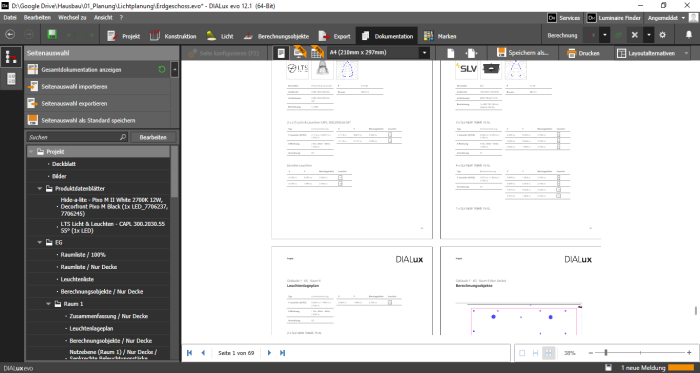The width and height of the screenshot is (700, 373).
Task: Click the search magnifier icon
Action: pos(123,137)
